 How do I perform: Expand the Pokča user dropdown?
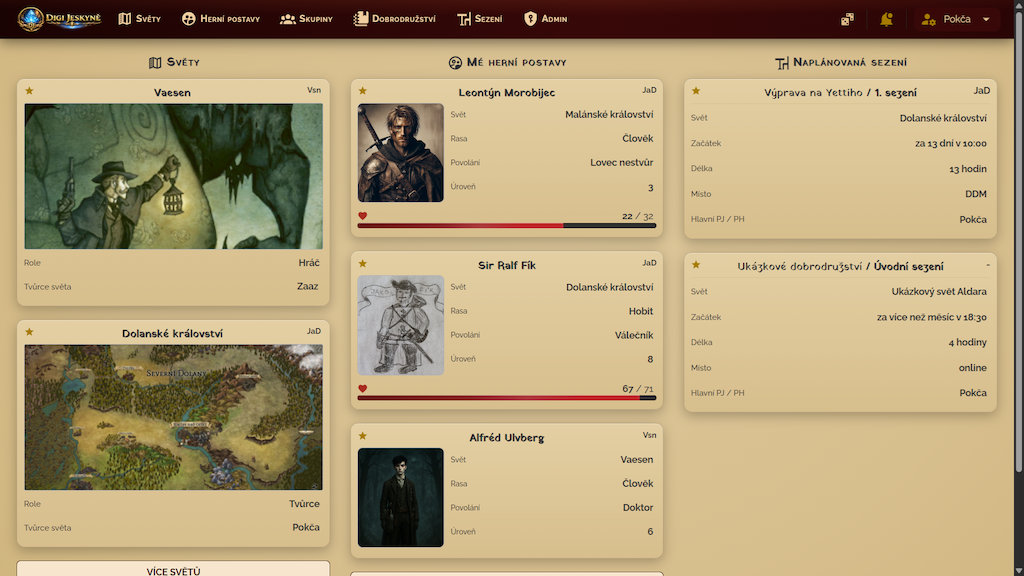(x=956, y=19)
